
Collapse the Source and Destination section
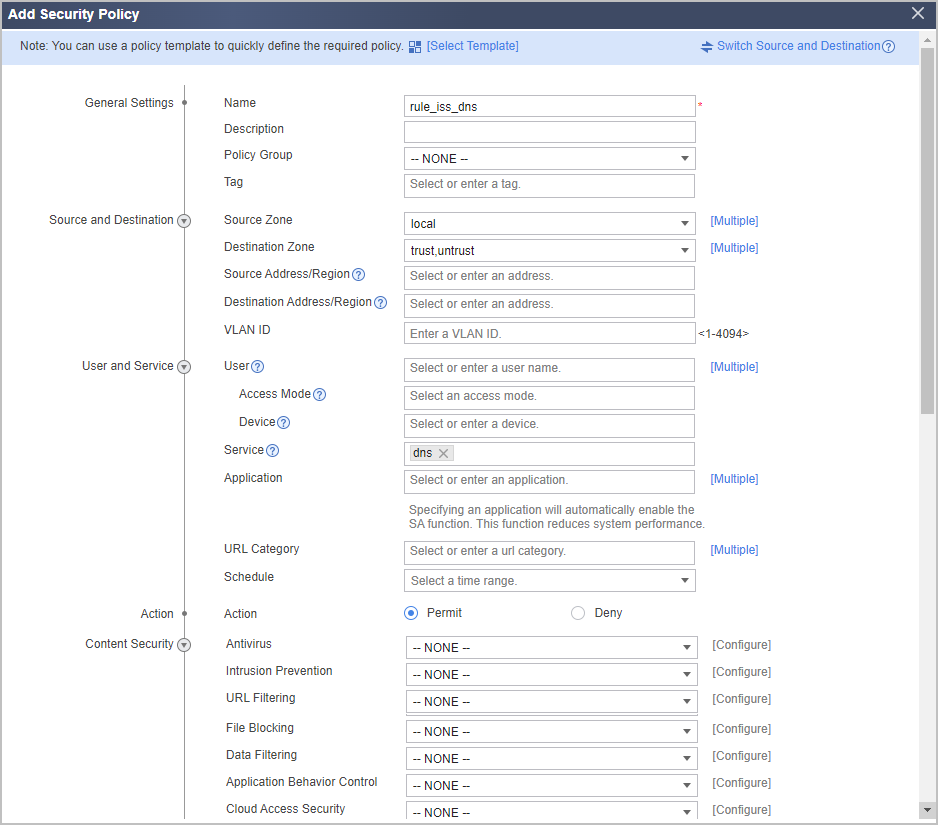click(x=184, y=221)
